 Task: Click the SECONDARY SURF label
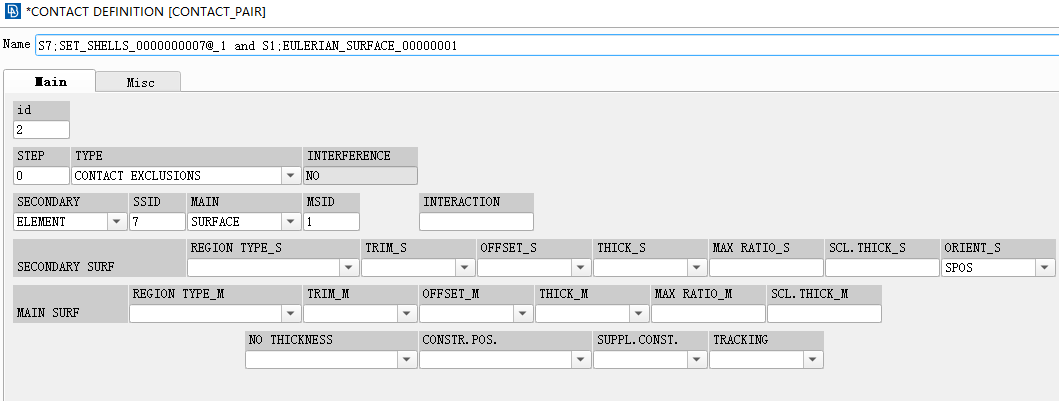point(66,267)
